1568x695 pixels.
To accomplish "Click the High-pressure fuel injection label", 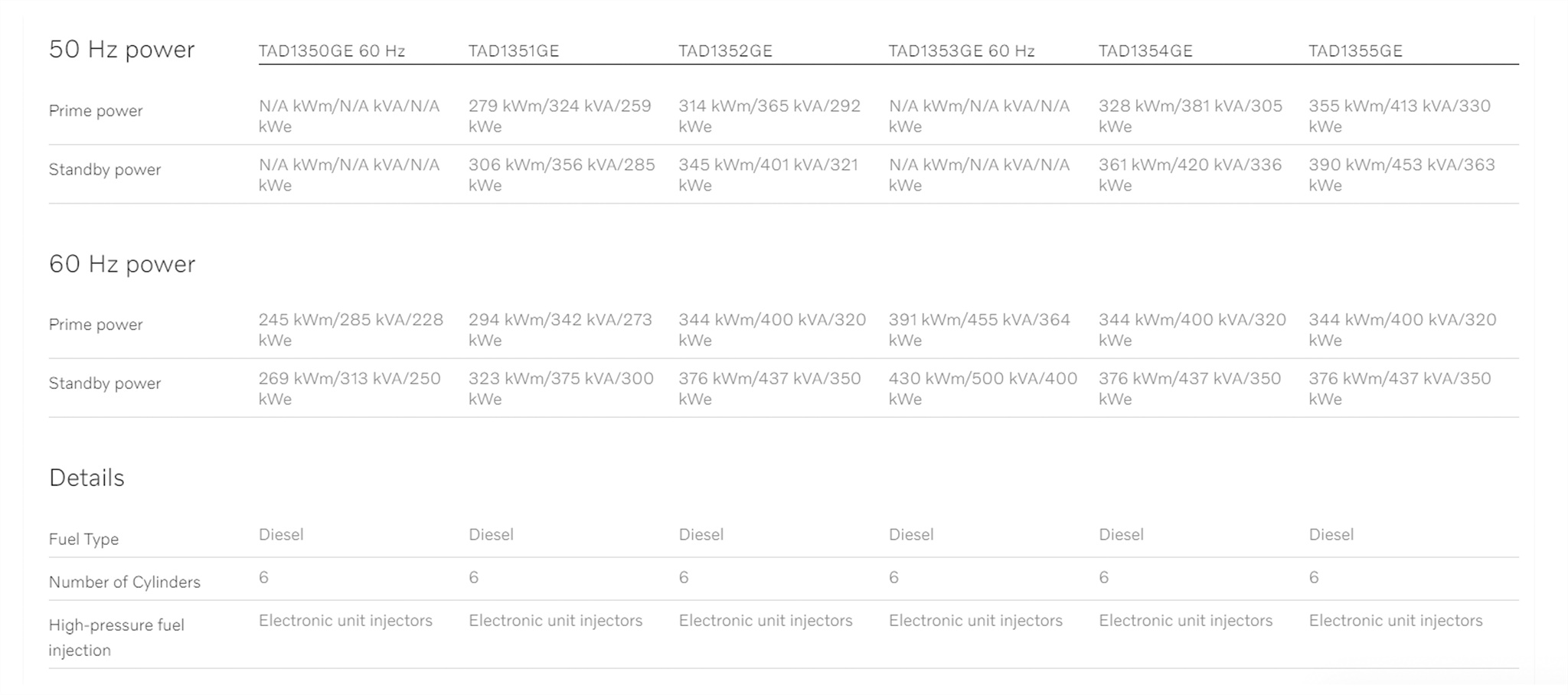I will pyautogui.click(x=116, y=638).
